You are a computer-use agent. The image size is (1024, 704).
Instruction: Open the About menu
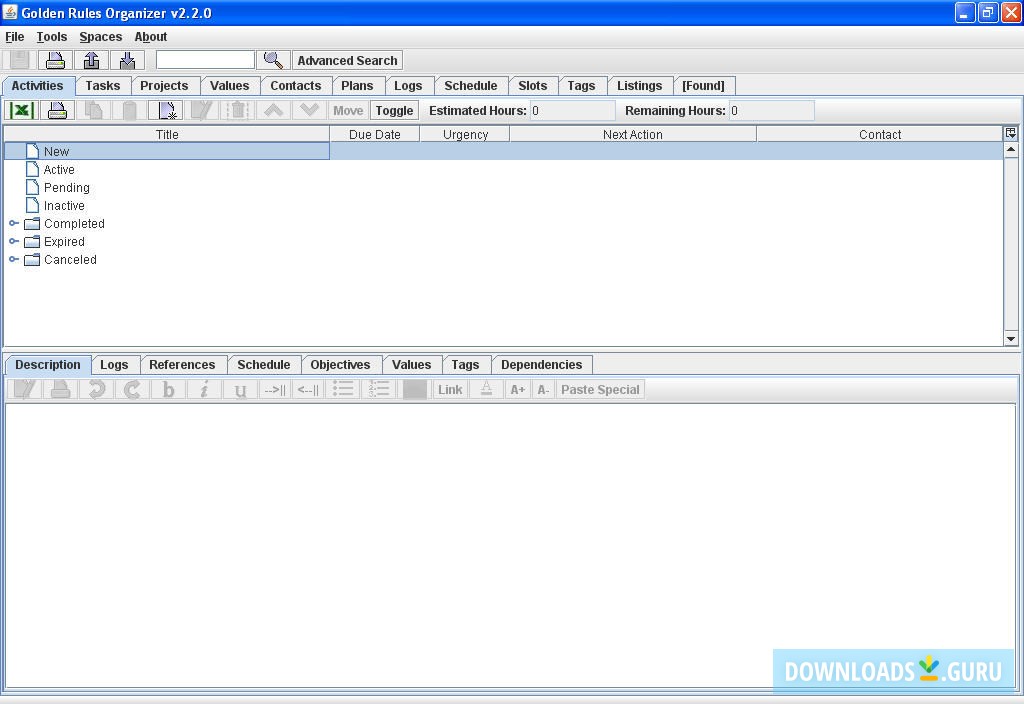(151, 37)
